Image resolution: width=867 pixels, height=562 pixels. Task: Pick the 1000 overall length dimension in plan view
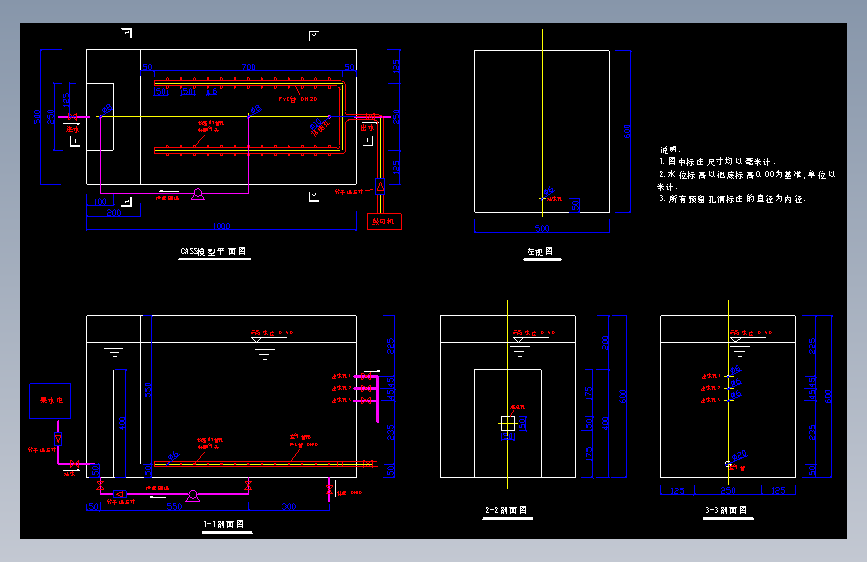(221, 226)
